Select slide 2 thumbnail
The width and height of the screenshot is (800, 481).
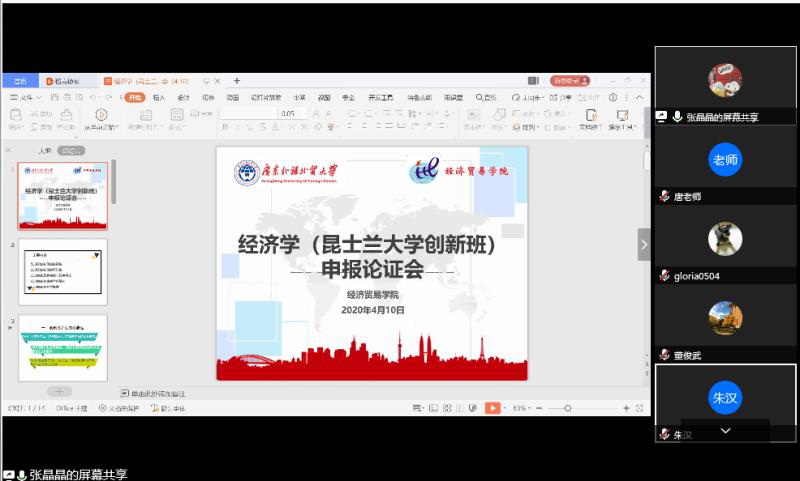(x=62, y=271)
